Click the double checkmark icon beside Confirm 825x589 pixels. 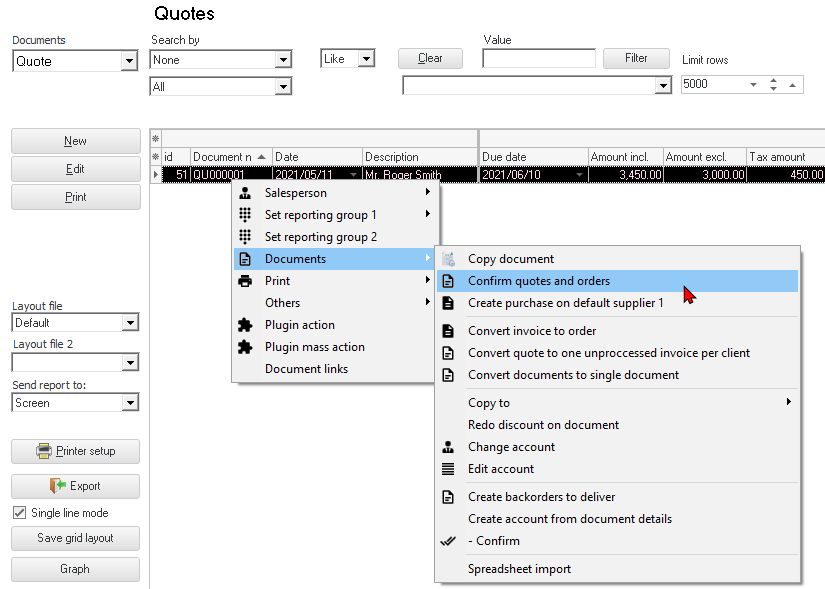tap(448, 541)
